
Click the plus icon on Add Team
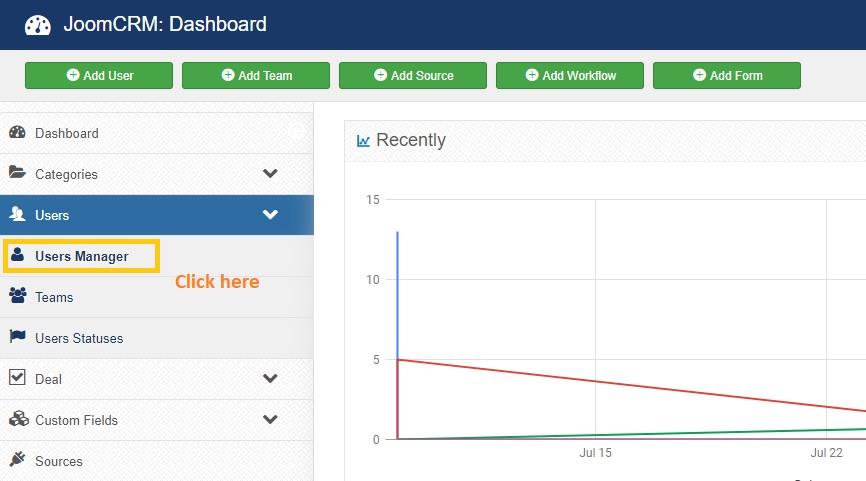[x=228, y=75]
